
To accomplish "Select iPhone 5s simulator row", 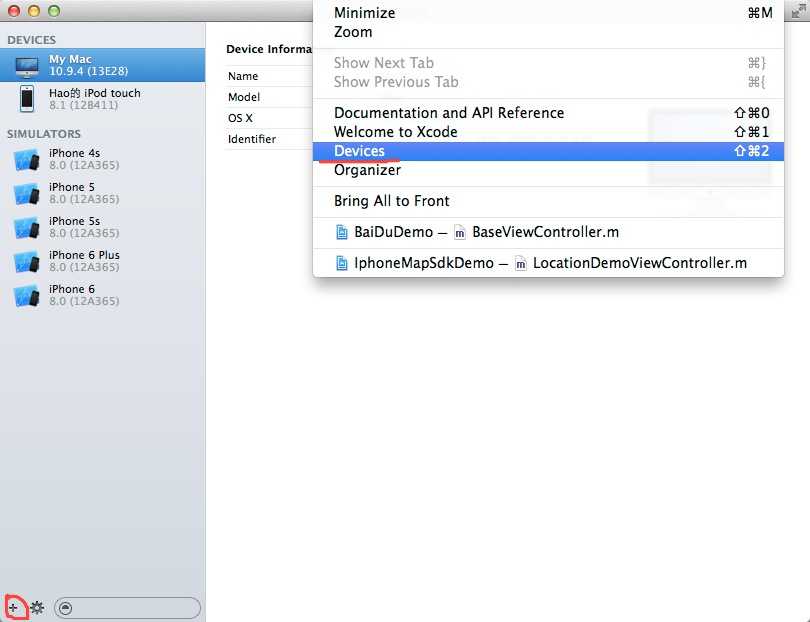I will (102, 227).
